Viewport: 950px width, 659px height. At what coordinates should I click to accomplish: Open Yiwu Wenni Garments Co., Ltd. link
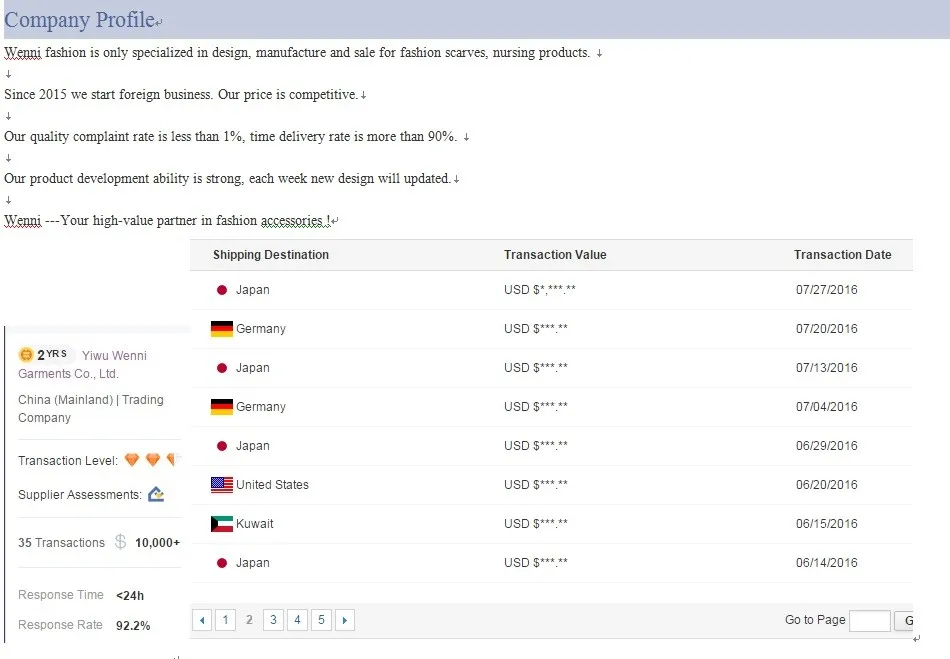[x=82, y=365]
